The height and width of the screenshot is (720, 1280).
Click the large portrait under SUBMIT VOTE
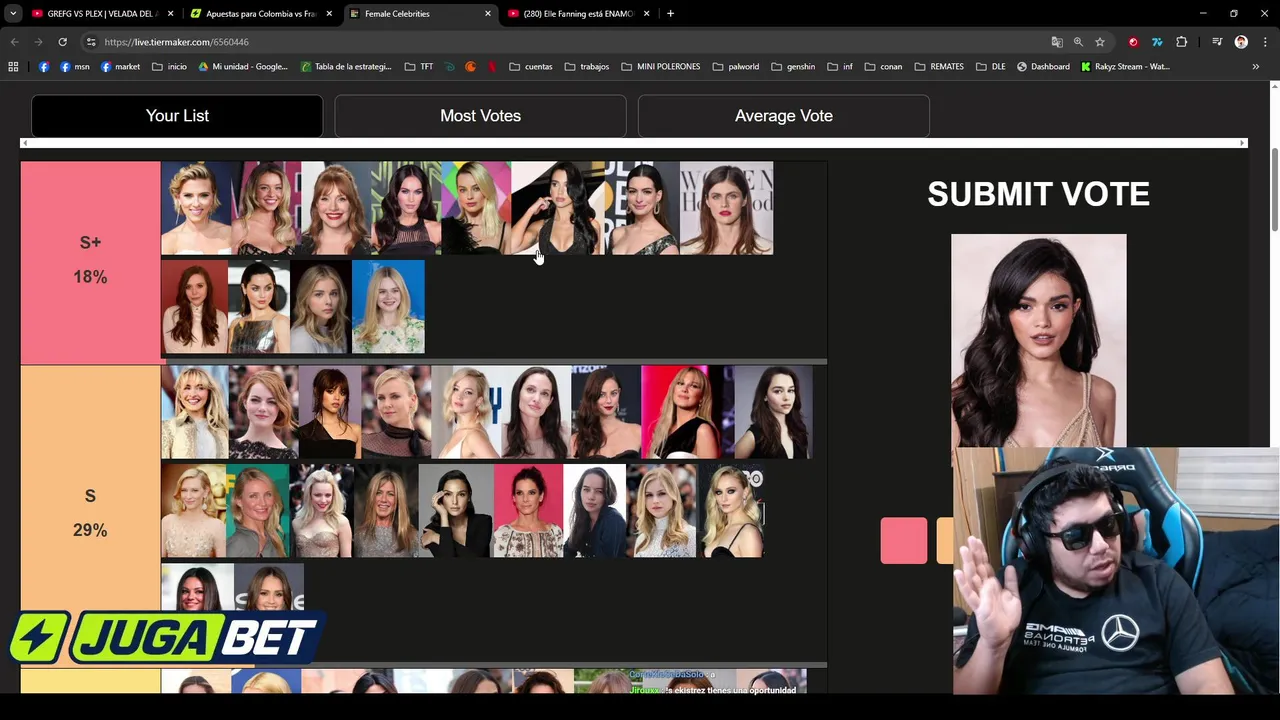coord(1039,341)
